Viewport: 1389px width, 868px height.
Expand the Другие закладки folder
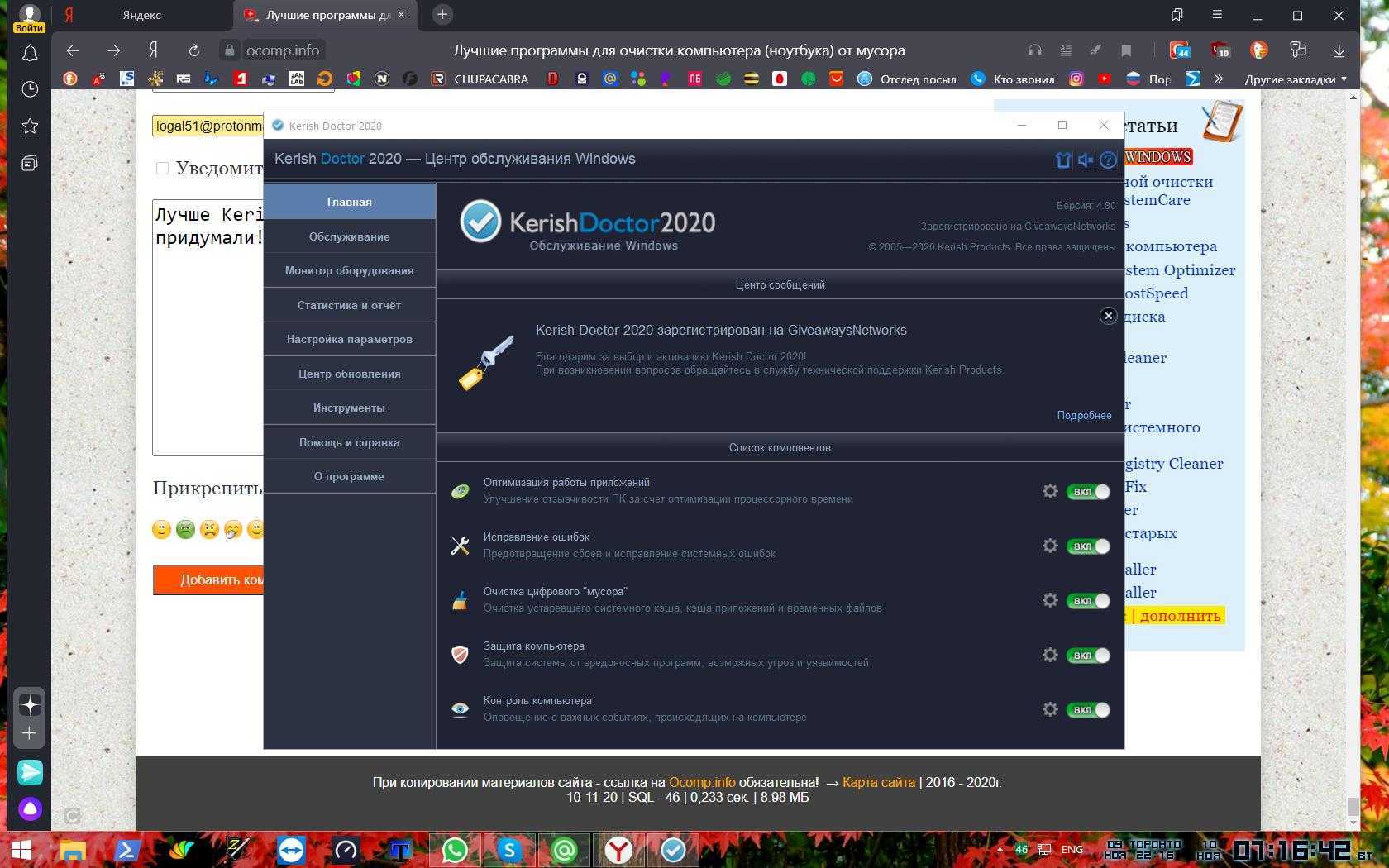pos(1296,79)
